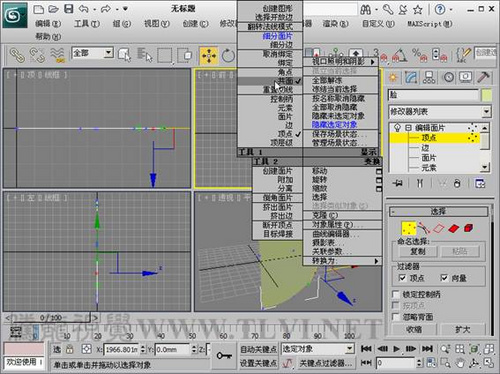500x374 pixels.
Task: Click the object color swatch beside name
Action: pyautogui.click(x=487, y=95)
